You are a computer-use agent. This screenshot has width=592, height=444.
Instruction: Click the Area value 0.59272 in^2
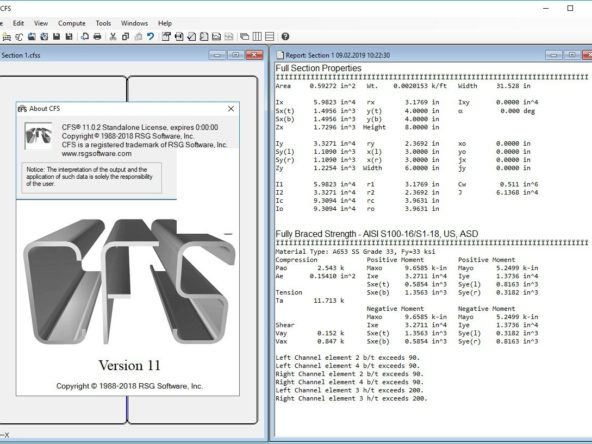tap(332, 86)
